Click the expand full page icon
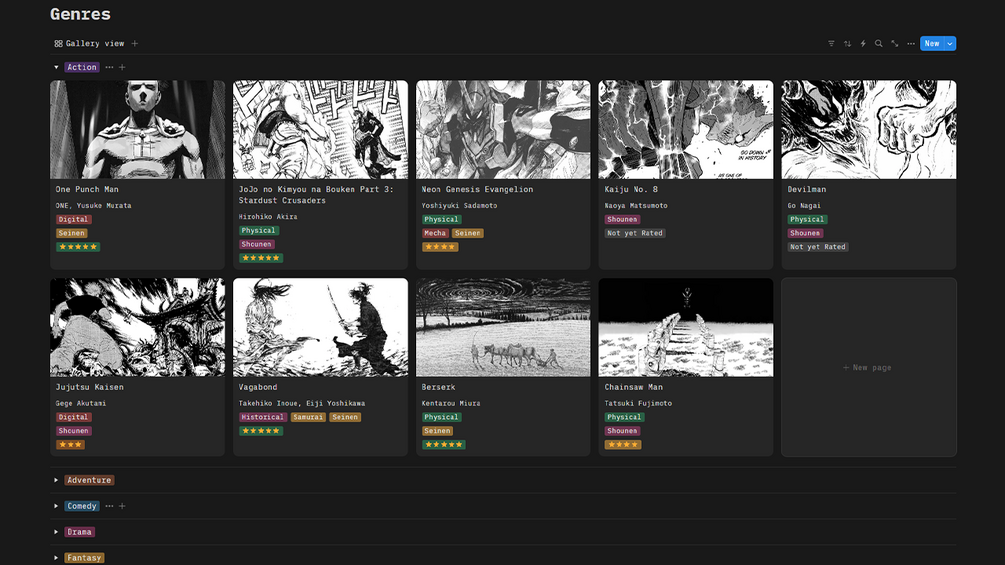This screenshot has width=1005, height=565. pyautogui.click(x=895, y=44)
